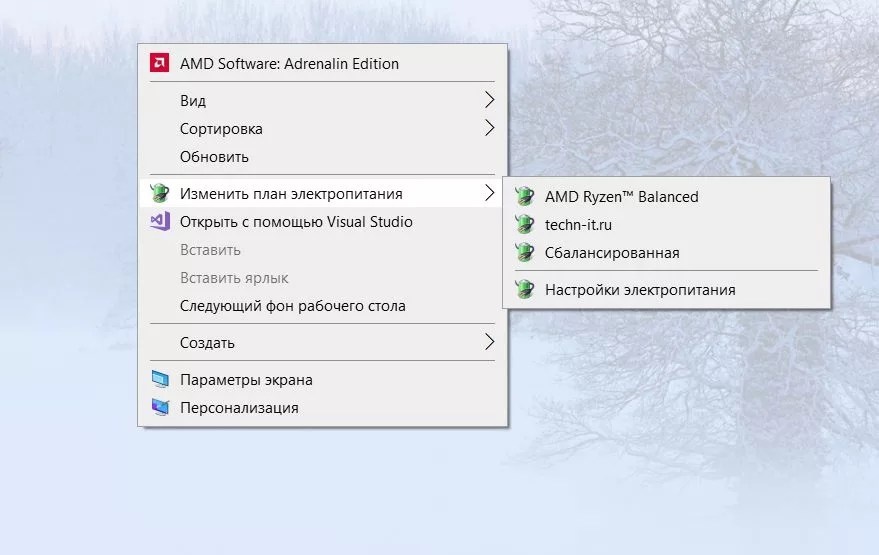The width and height of the screenshot is (879, 555).
Task: Click the icon next to Сбалансированная plan
Action: [525, 252]
